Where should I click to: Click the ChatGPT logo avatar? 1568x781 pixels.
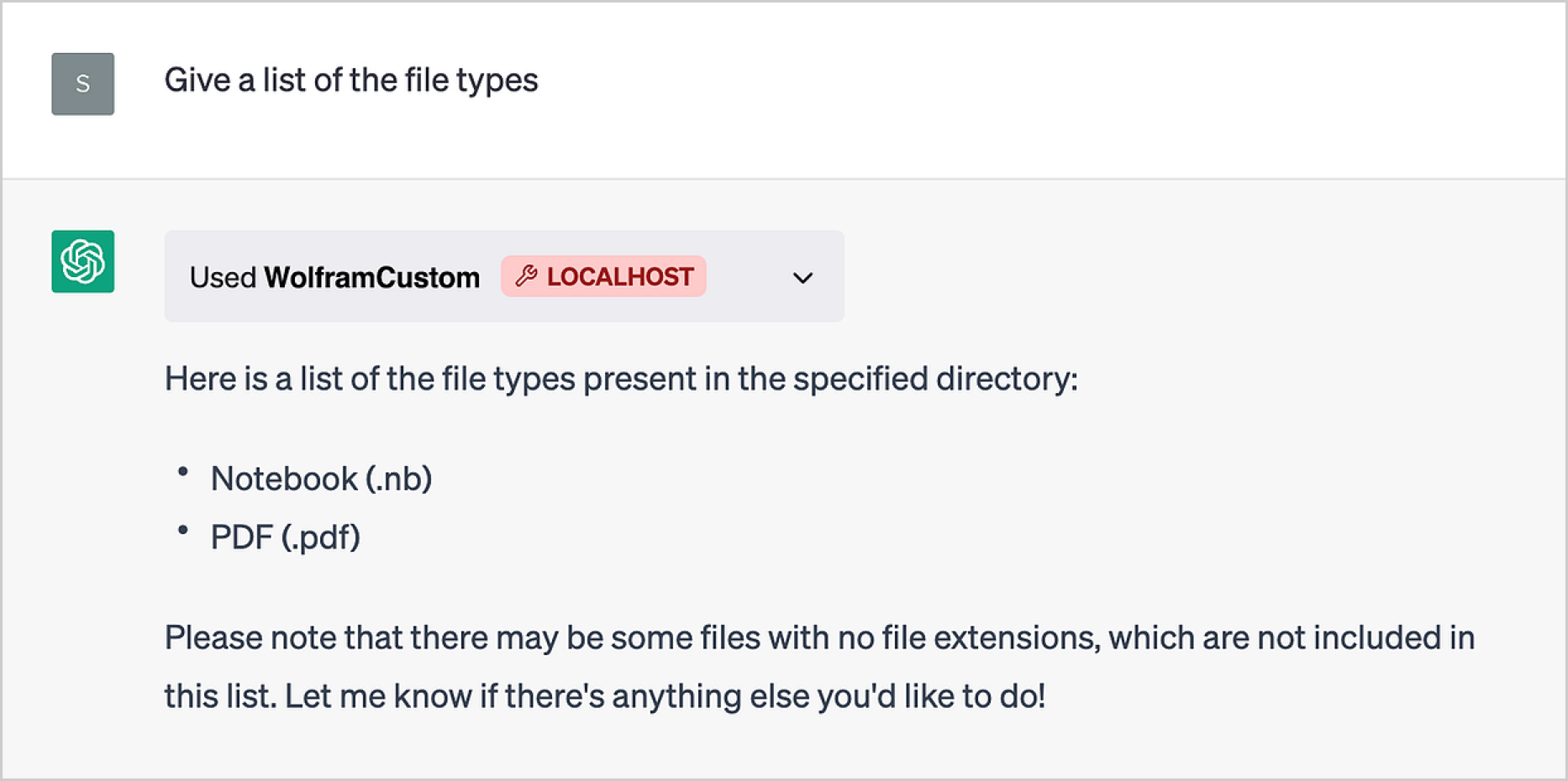(82, 261)
